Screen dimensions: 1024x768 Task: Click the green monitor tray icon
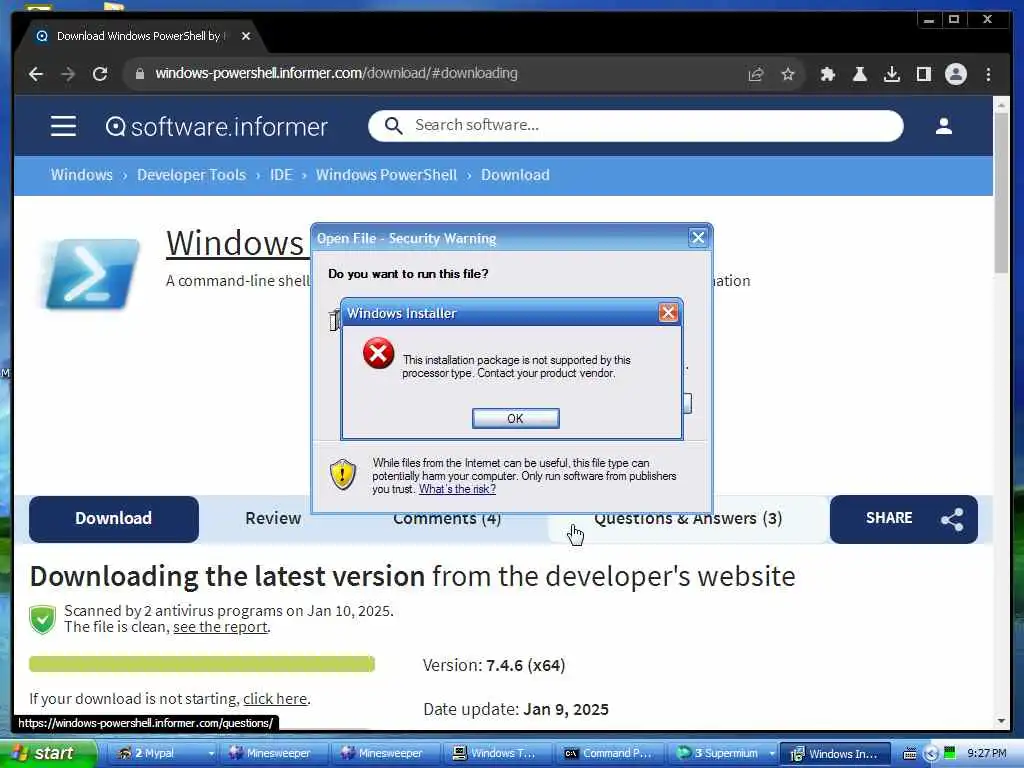pyautogui.click(x=950, y=753)
